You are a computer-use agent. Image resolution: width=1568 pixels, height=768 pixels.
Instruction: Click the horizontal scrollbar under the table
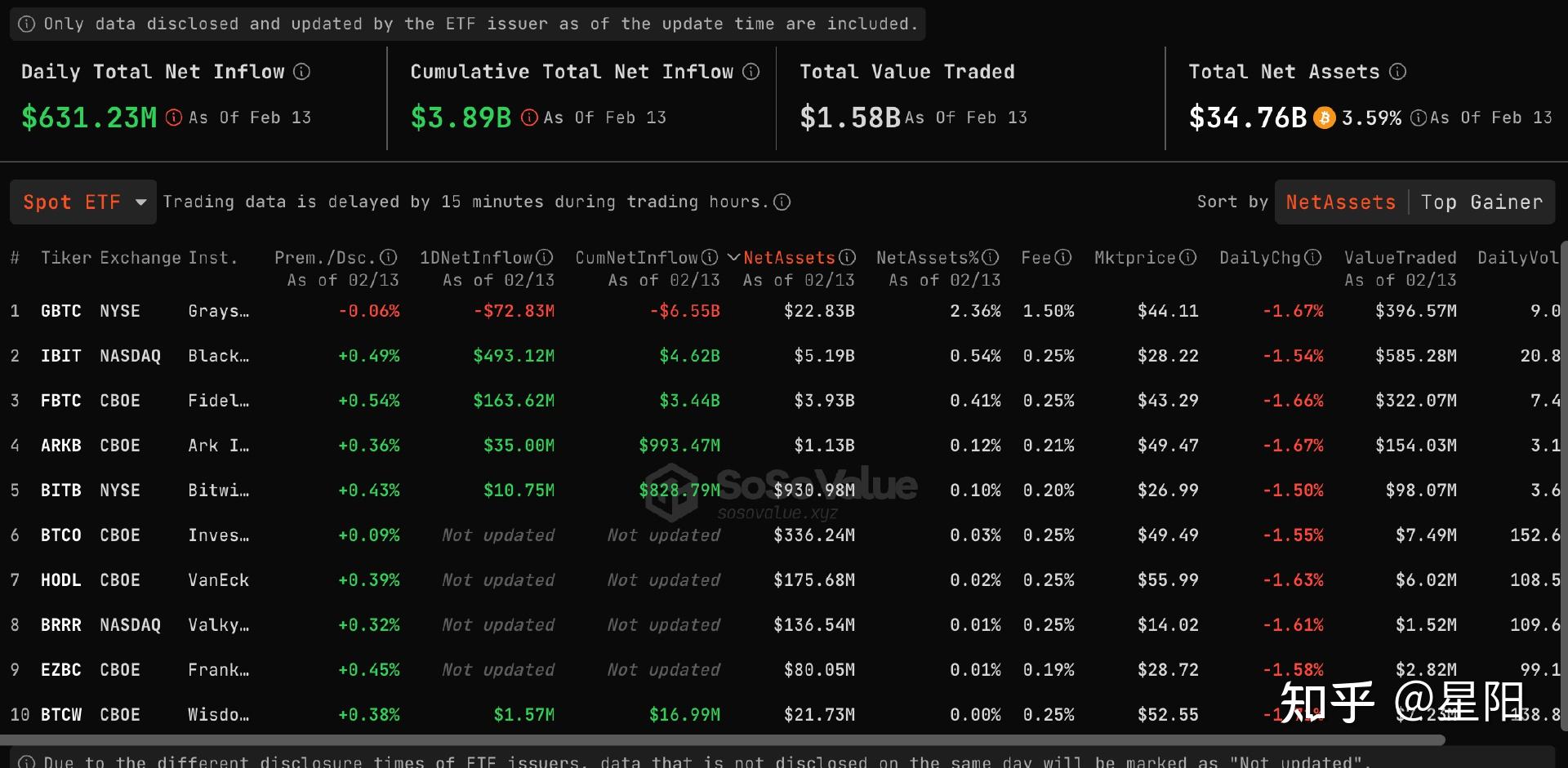point(723,740)
